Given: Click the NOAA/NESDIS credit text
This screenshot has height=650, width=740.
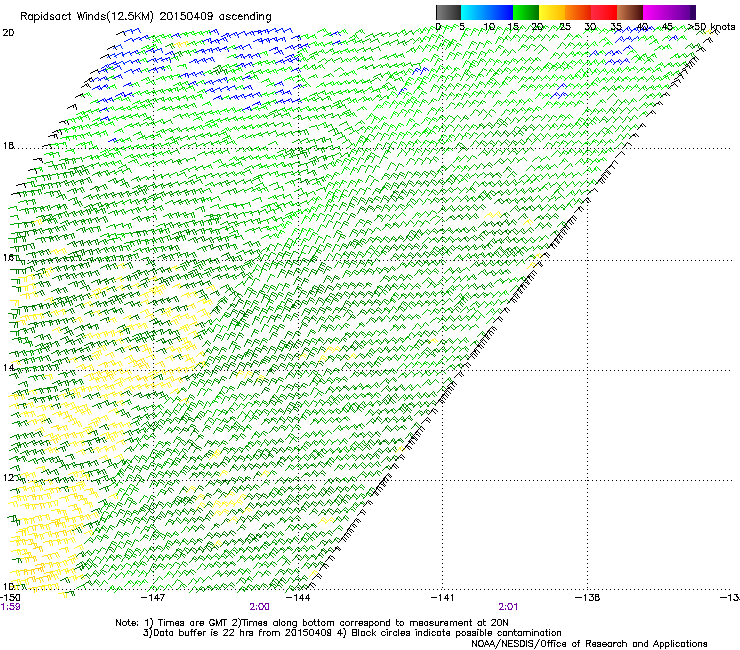Looking at the screenshot, I should (x=589, y=644).
